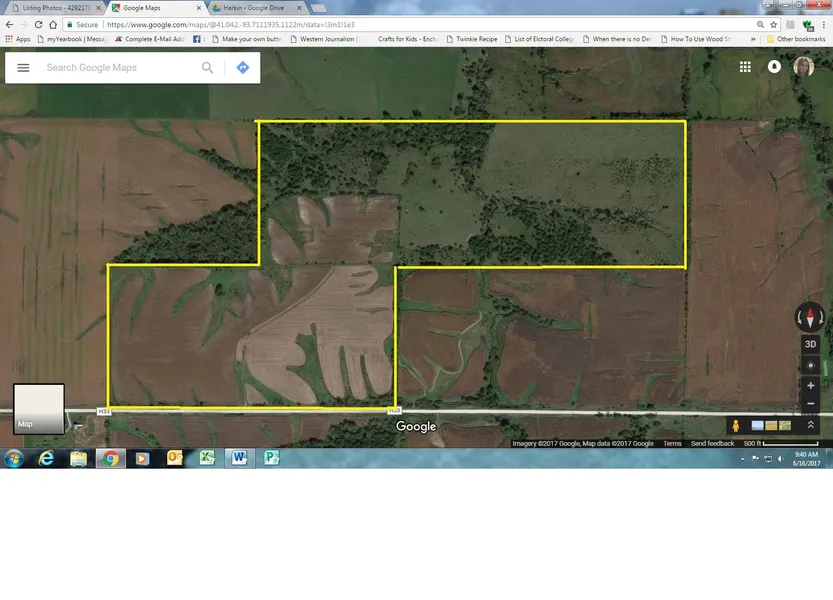
Task: Click the search magnifier icon
Action: [x=208, y=68]
